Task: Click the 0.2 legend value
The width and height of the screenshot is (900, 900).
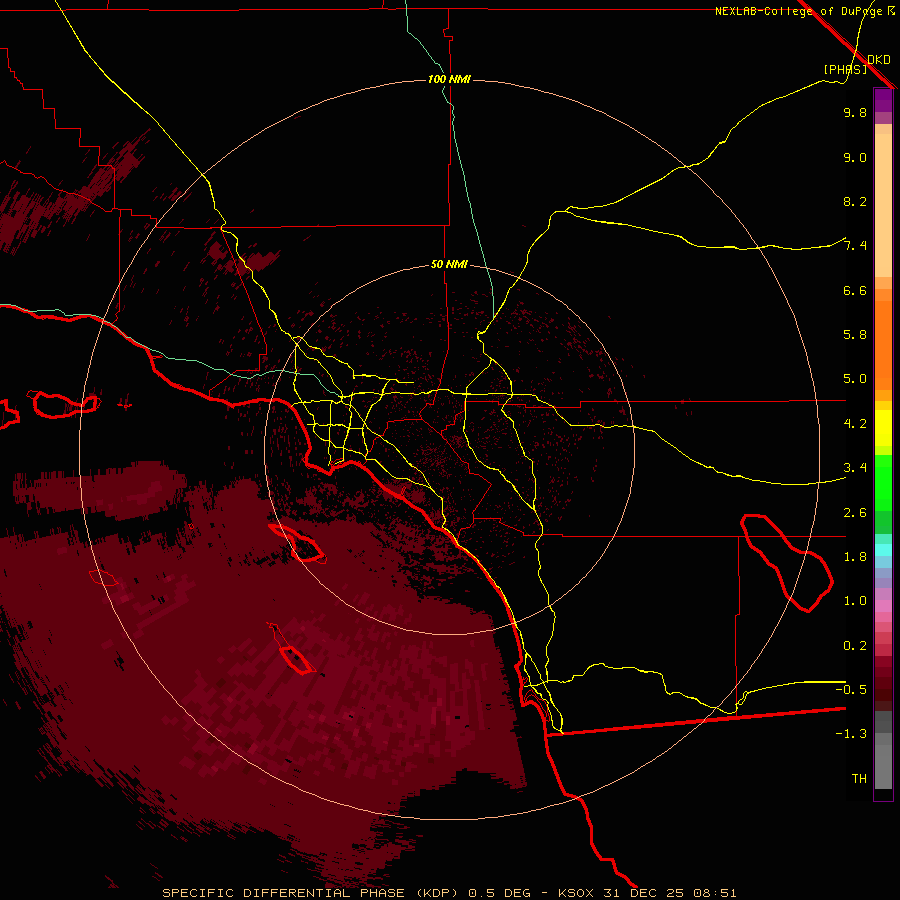Action: point(855,646)
